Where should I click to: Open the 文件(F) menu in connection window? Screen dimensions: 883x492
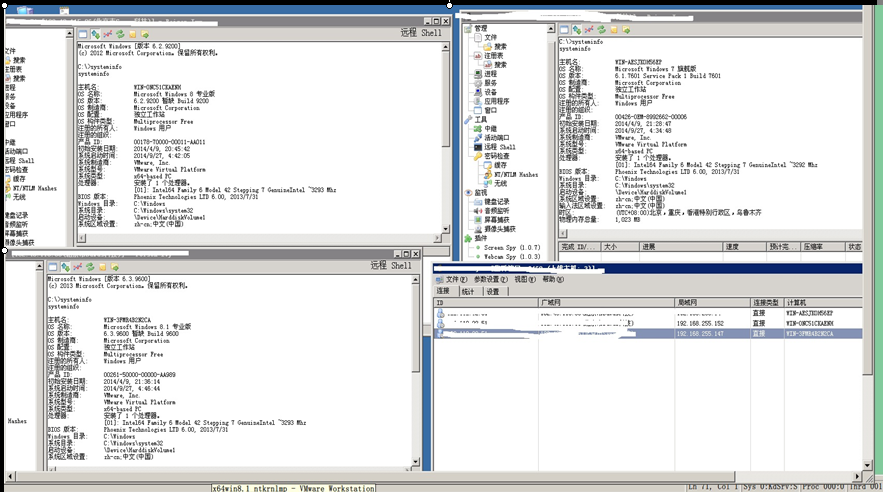point(457,279)
